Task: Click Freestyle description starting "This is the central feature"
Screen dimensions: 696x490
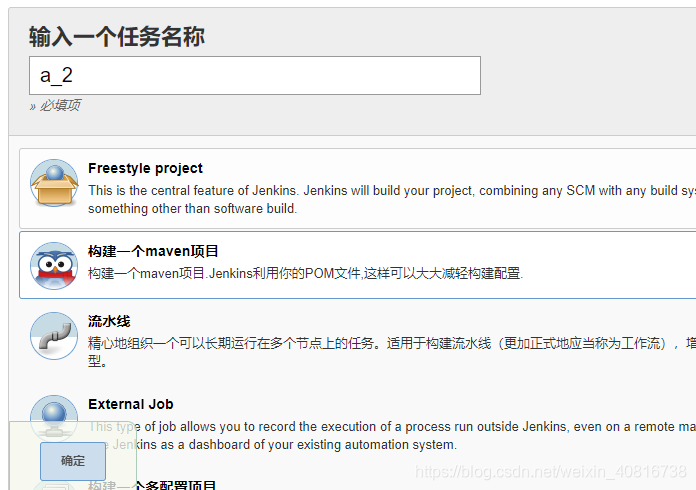Action: point(392,199)
